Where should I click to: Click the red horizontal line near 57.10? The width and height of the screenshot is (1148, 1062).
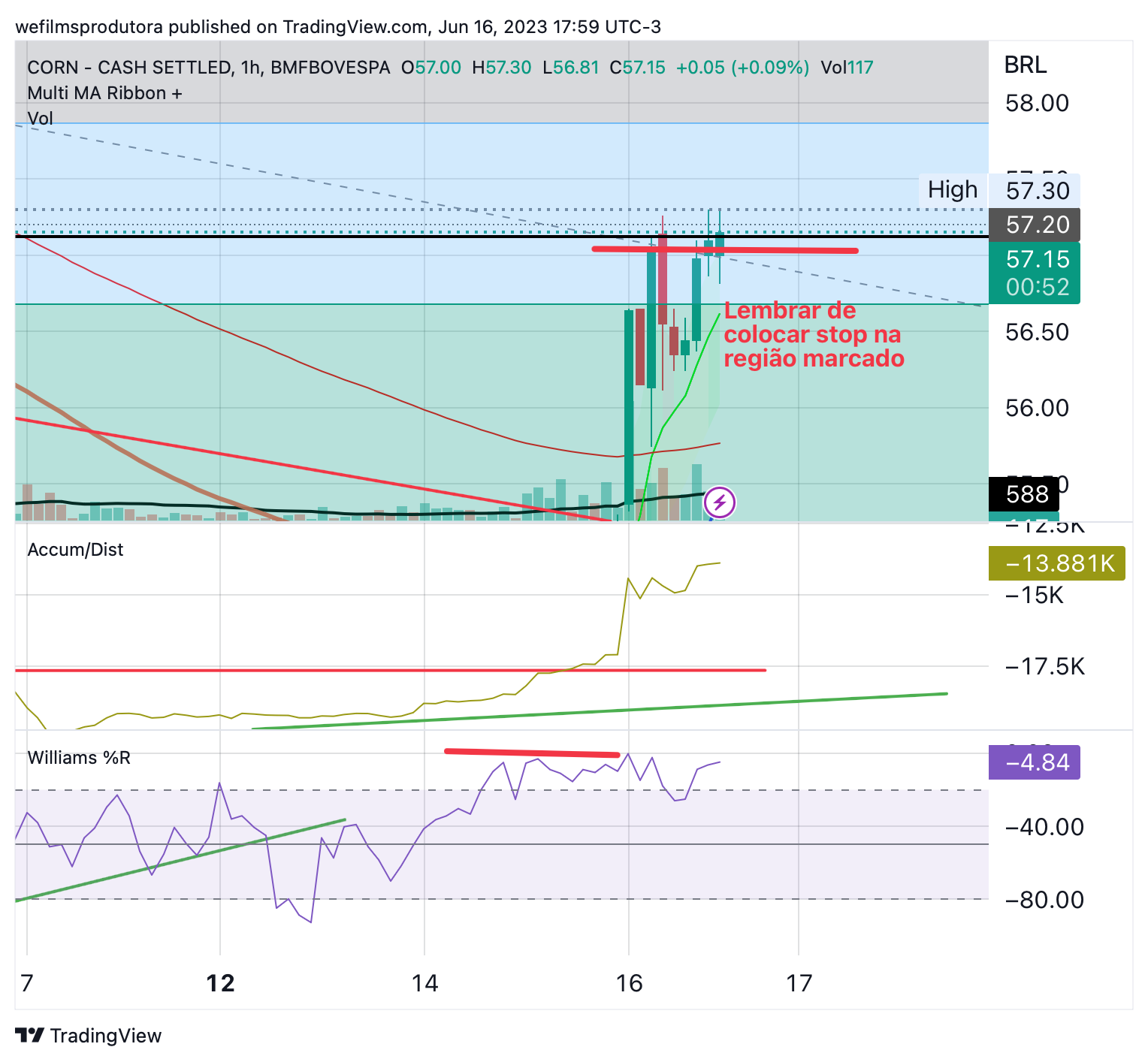click(724, 249)
